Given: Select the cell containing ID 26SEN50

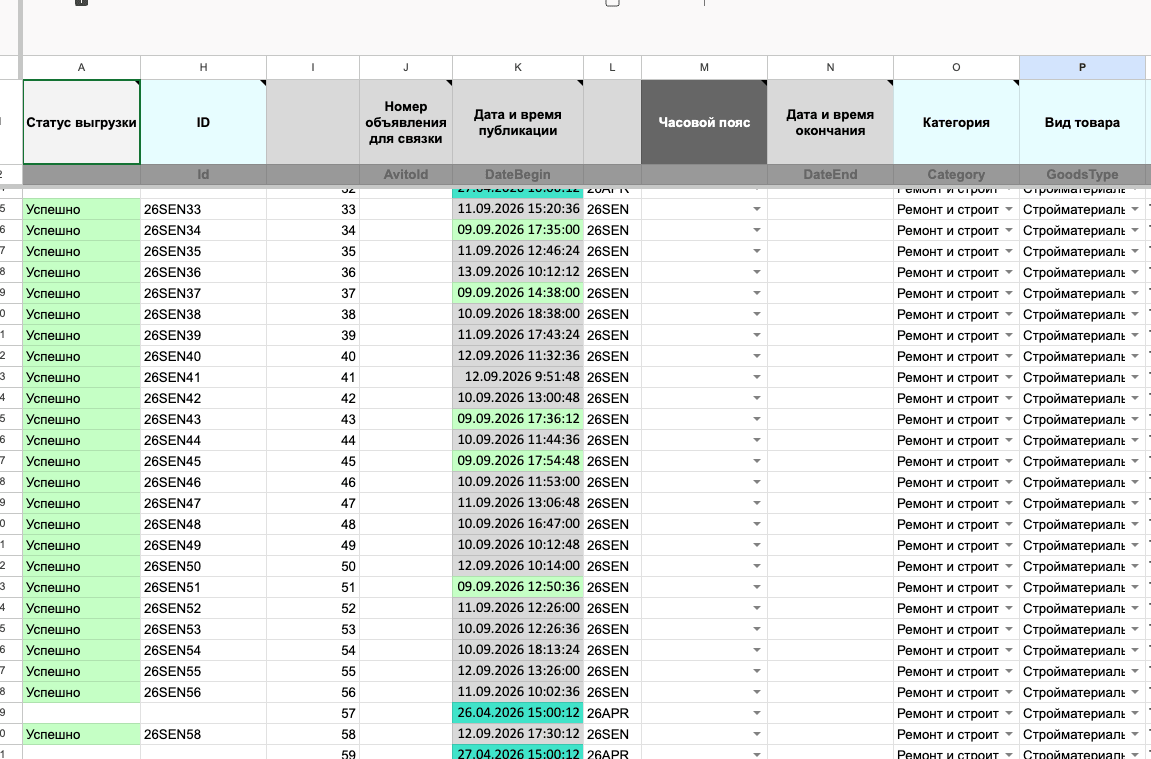Looking at the screenshot, I should coord(203,567).
